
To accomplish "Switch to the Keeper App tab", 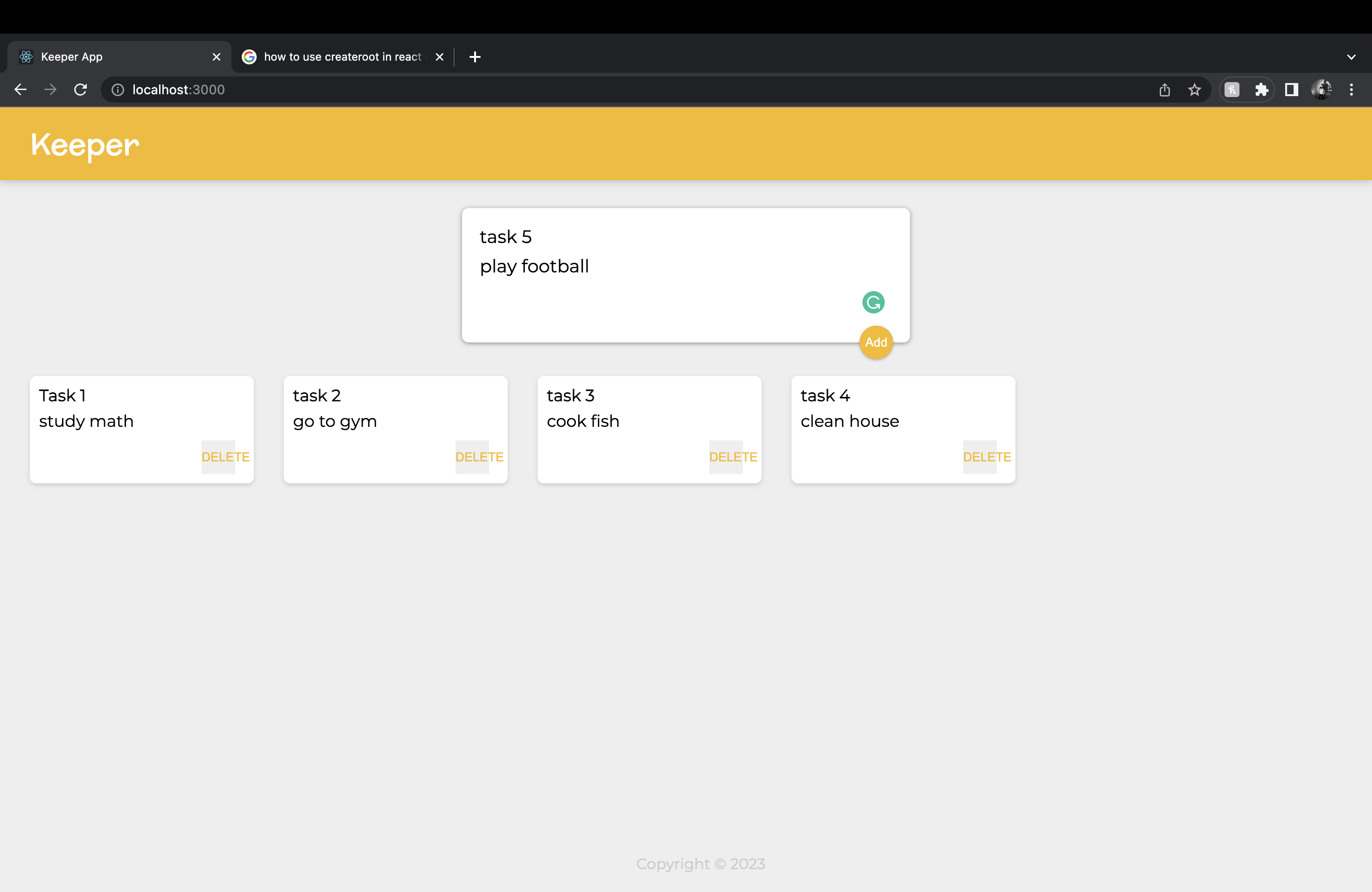I will (104, 56).
